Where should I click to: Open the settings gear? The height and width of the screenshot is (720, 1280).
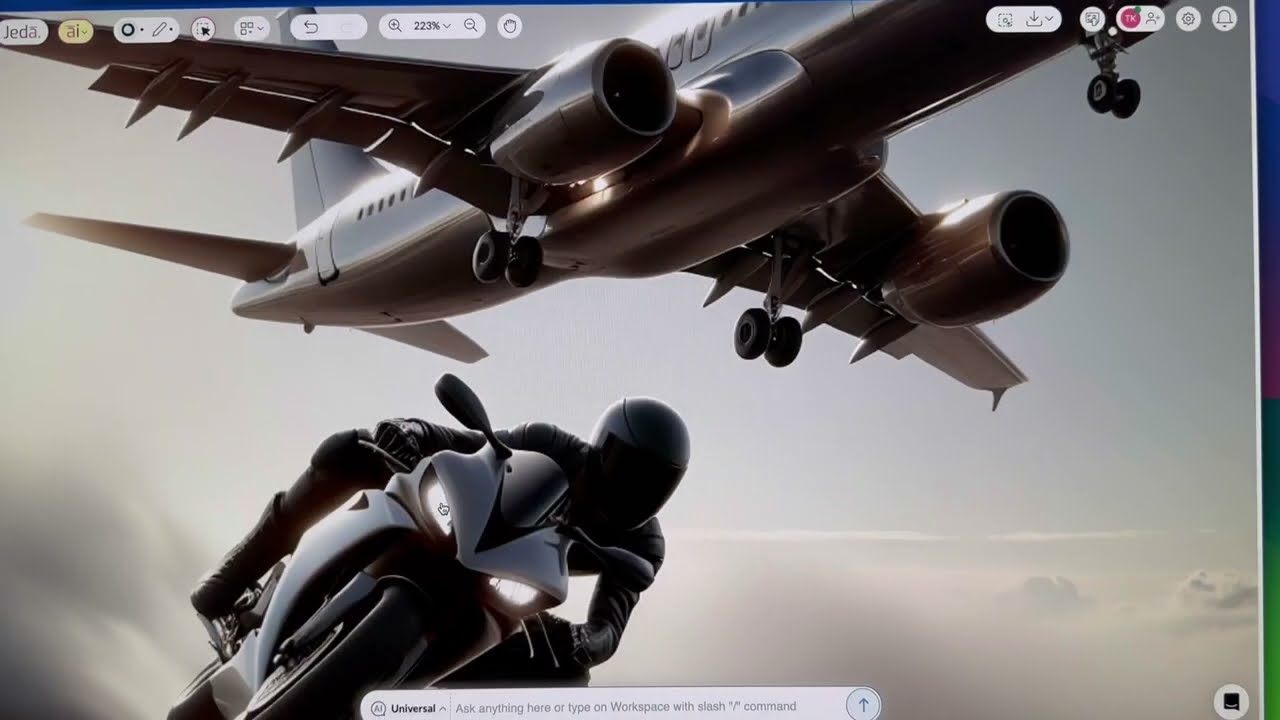(x=1186, y=19)
